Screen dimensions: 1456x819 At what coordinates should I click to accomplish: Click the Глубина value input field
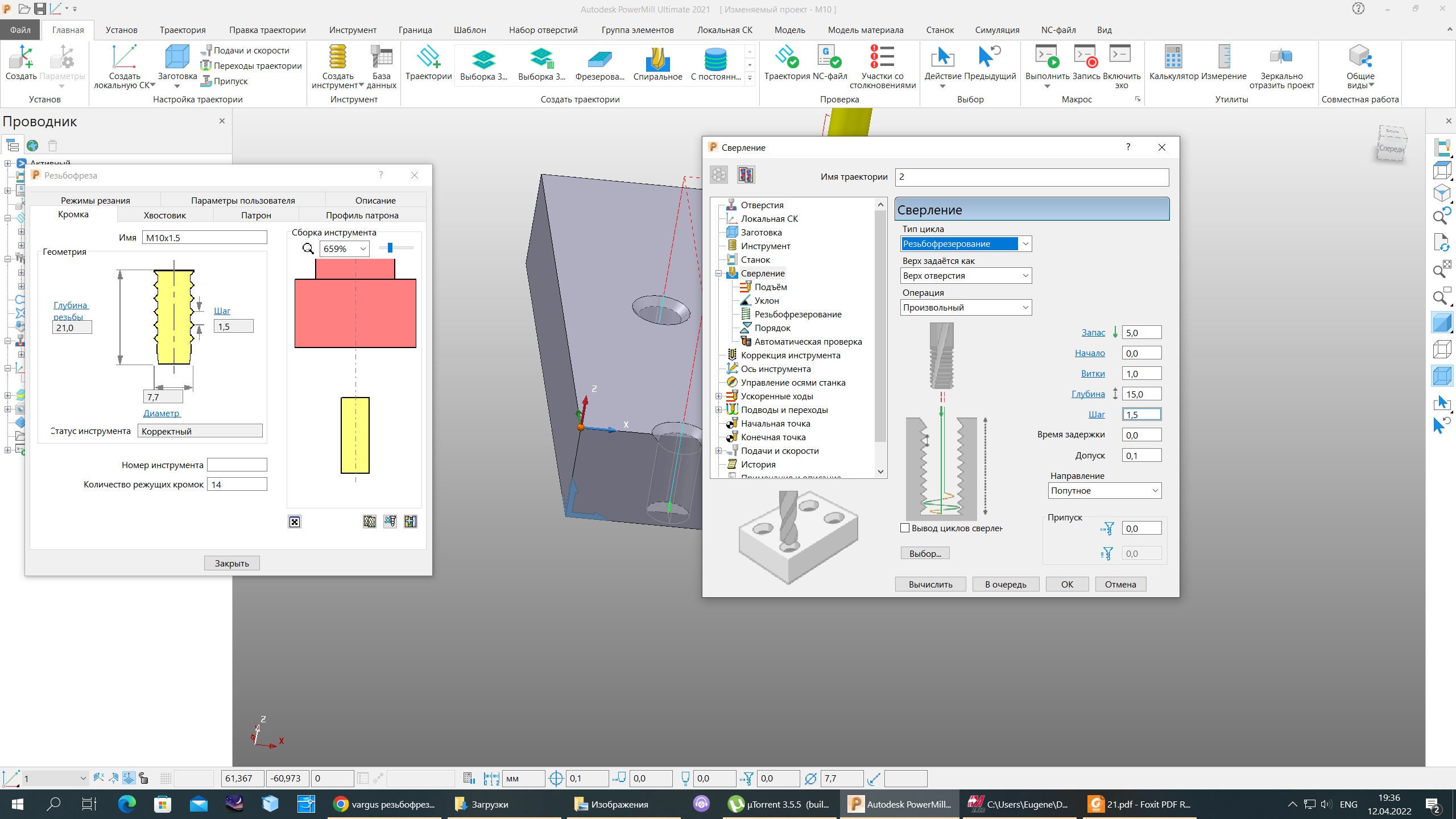1141,394
